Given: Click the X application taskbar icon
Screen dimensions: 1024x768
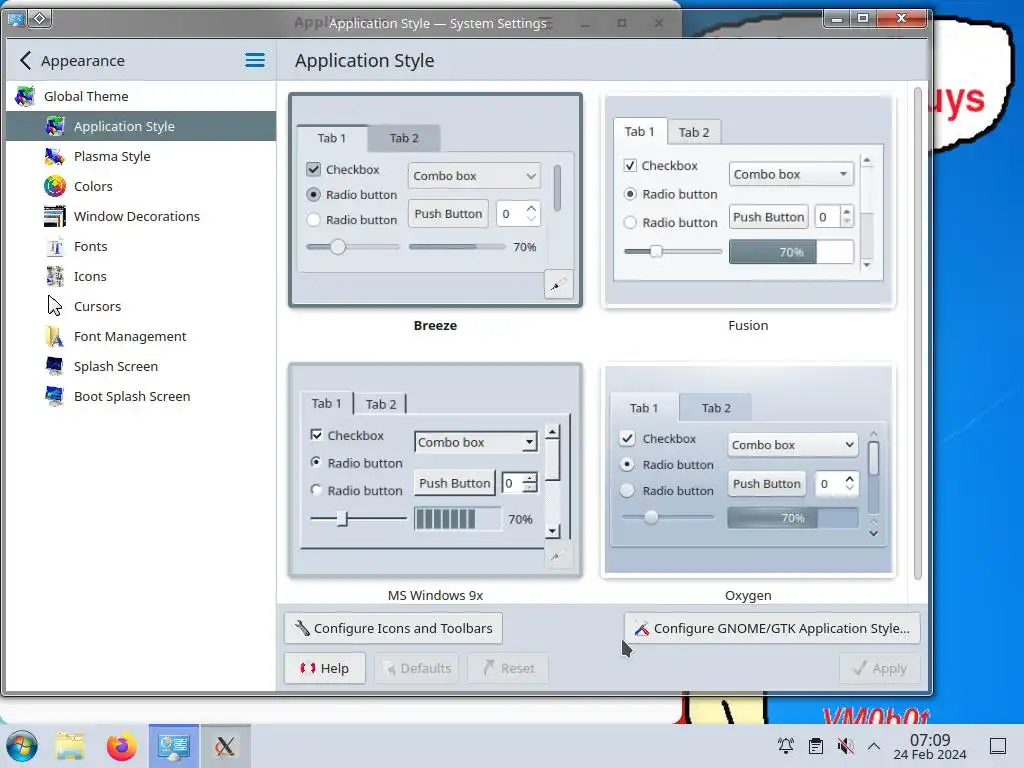Looking at the screenshot, I should click(225, 746).
